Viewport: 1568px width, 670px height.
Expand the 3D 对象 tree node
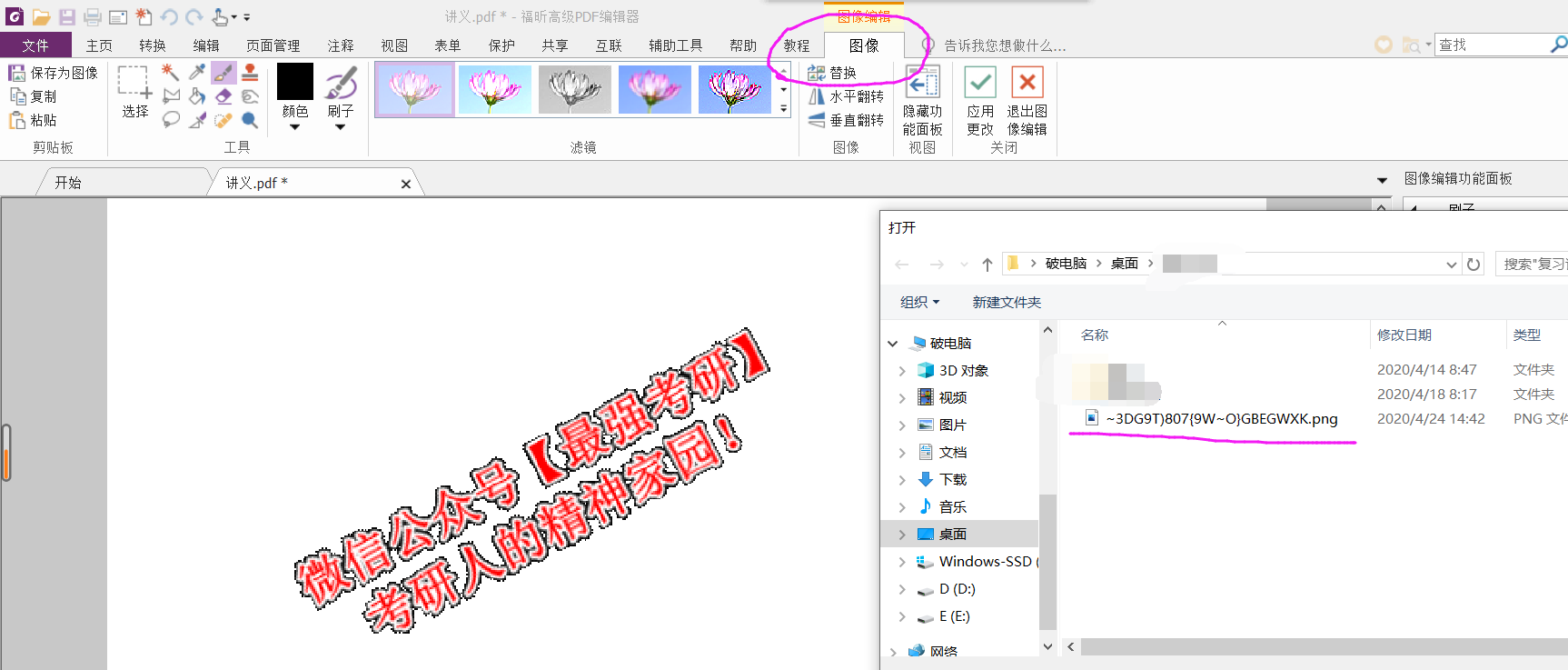click(902, 371)
